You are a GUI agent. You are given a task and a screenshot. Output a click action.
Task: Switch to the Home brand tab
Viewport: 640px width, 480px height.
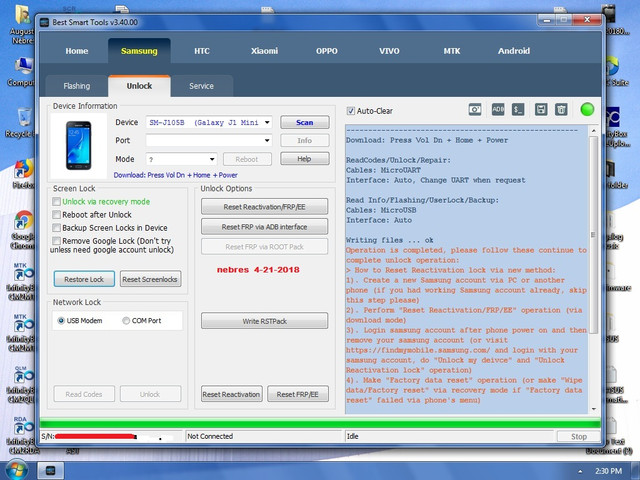point(77,51)
